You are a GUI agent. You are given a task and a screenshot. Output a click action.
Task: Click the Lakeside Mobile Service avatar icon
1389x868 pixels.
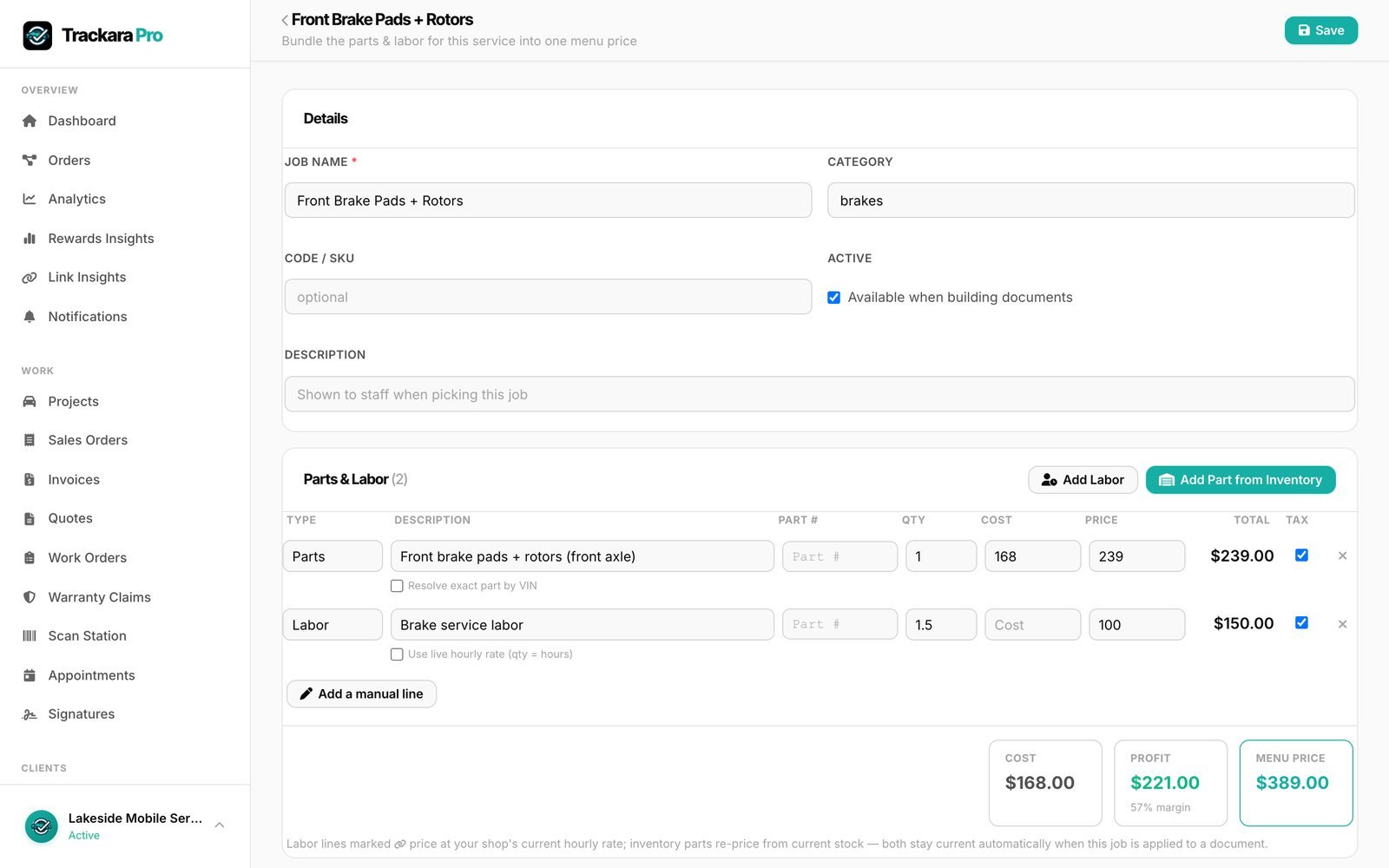[41, 826]
